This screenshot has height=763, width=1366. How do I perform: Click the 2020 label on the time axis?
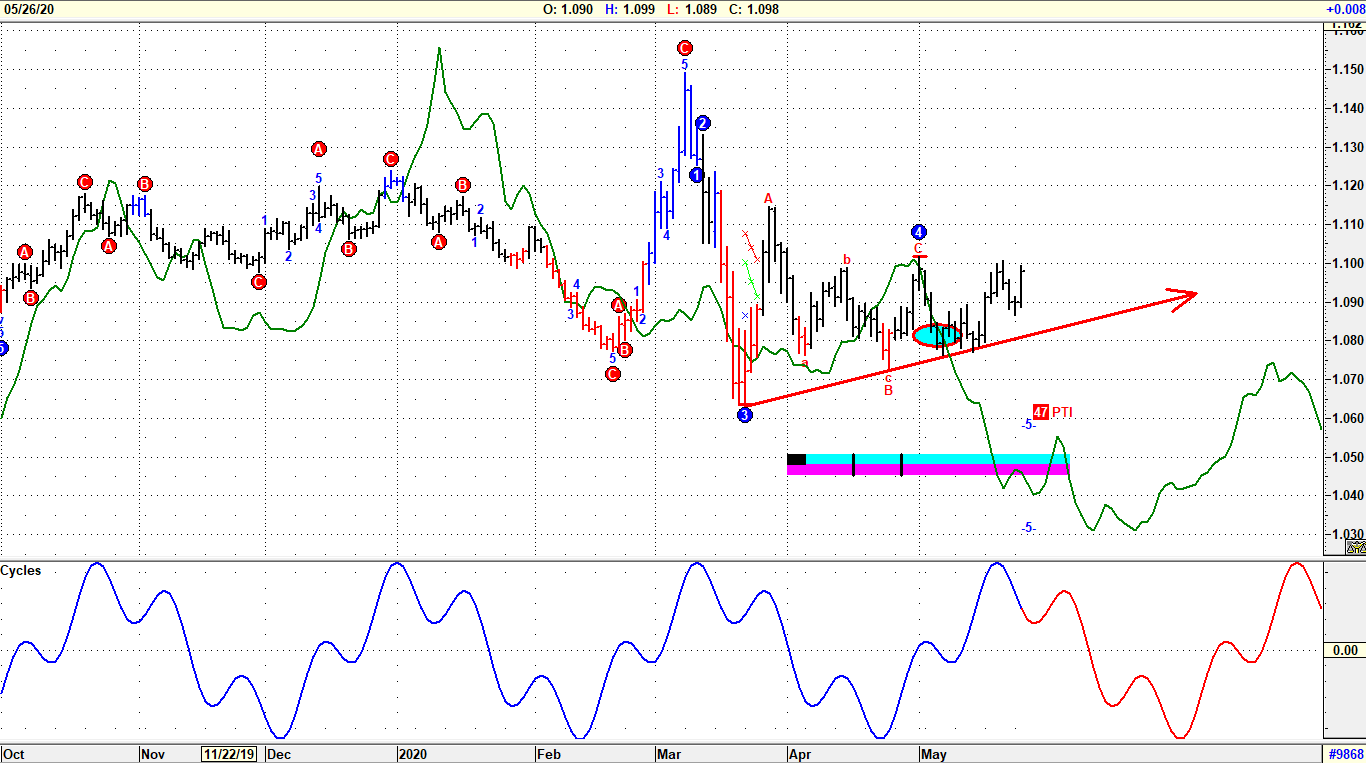click(x=412, y=754)
